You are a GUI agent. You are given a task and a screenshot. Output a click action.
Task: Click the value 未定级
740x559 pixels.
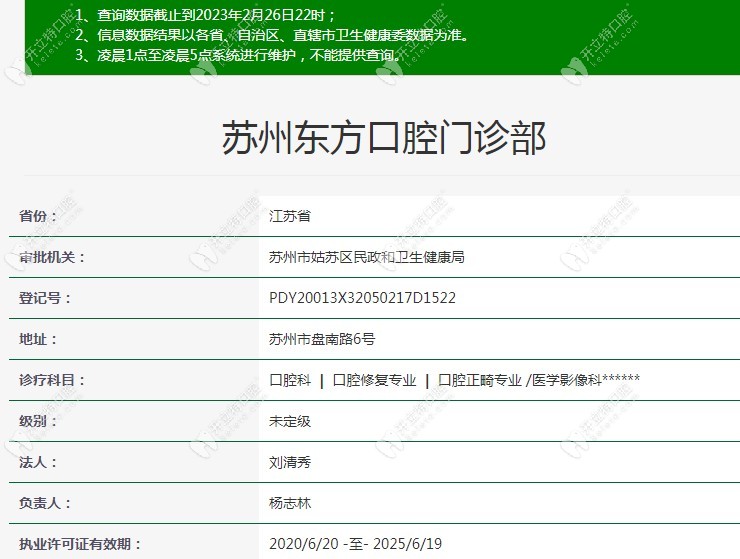[290, 421]
